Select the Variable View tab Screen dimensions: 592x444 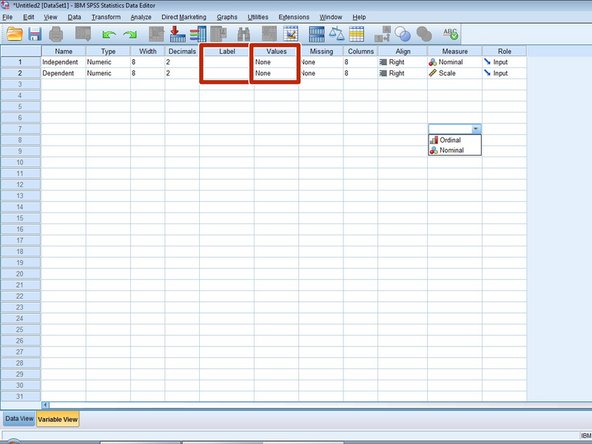pos(58,419)
